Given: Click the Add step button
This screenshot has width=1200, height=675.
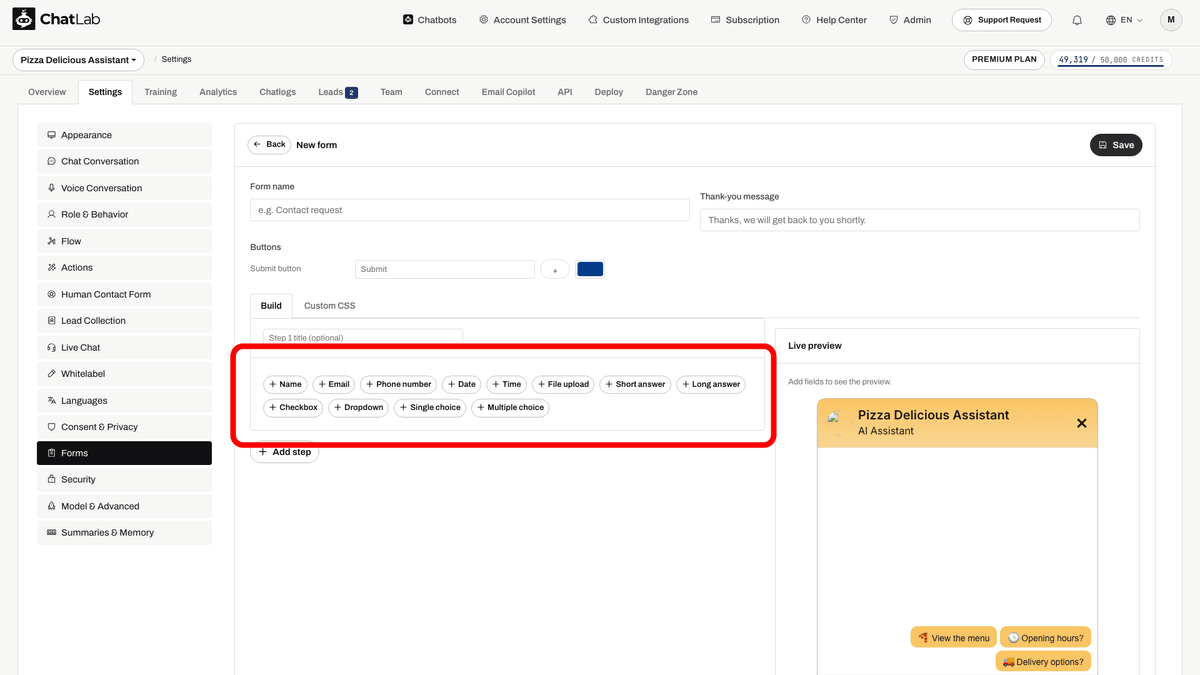Looking at the screenshot, I should (x=285, y=452).
